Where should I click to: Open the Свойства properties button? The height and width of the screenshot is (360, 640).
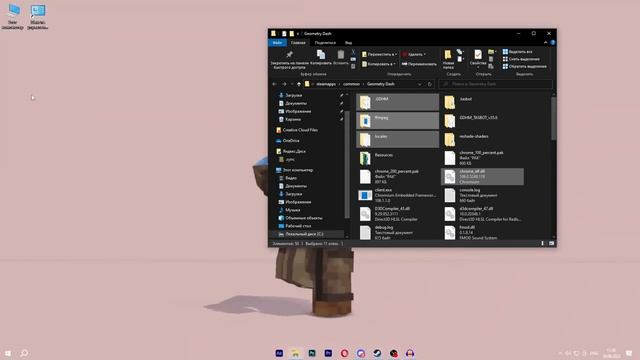pos(478,58)
